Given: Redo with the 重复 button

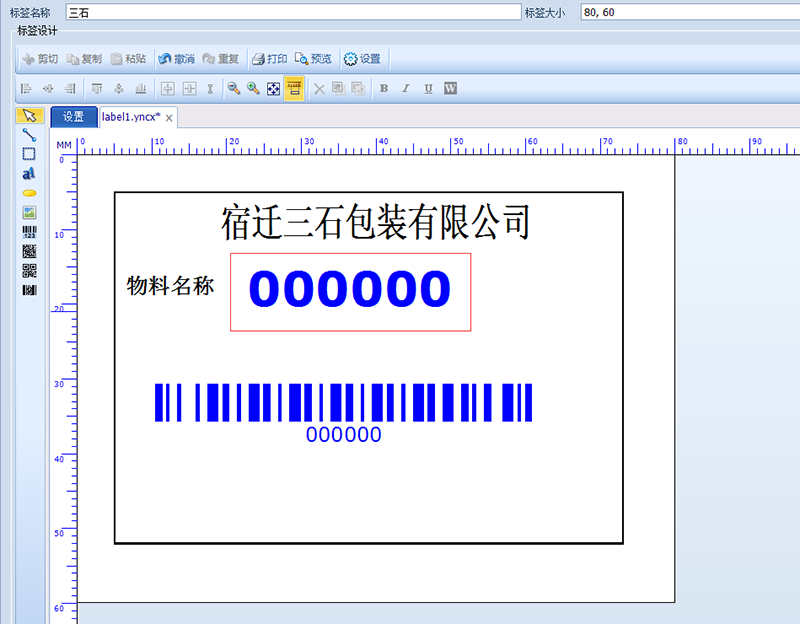Looking at the screenshot, I should point(220,59).
